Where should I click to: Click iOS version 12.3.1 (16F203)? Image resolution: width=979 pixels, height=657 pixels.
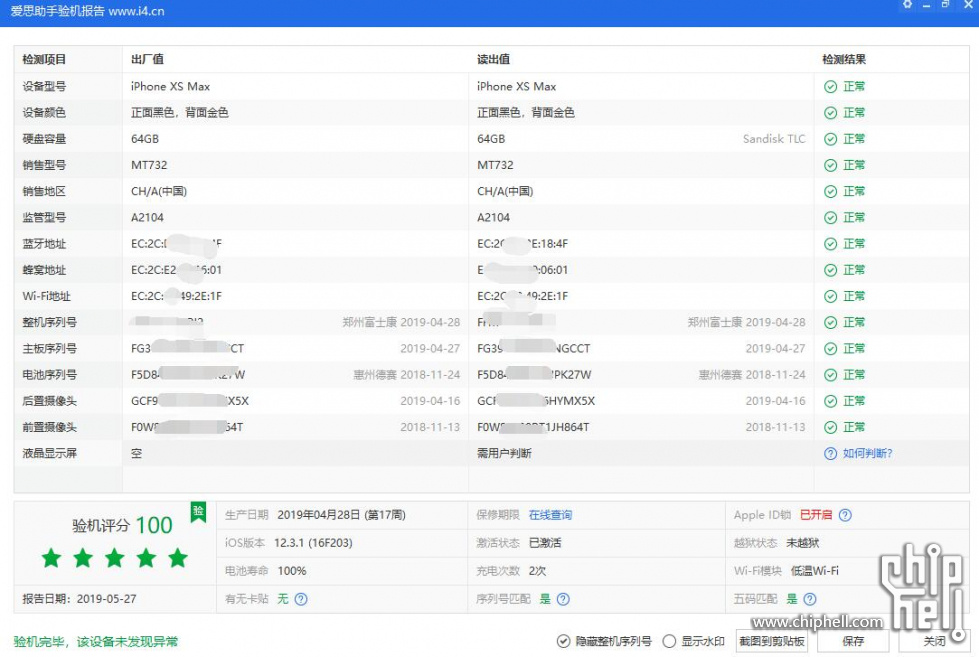(313, 543)
